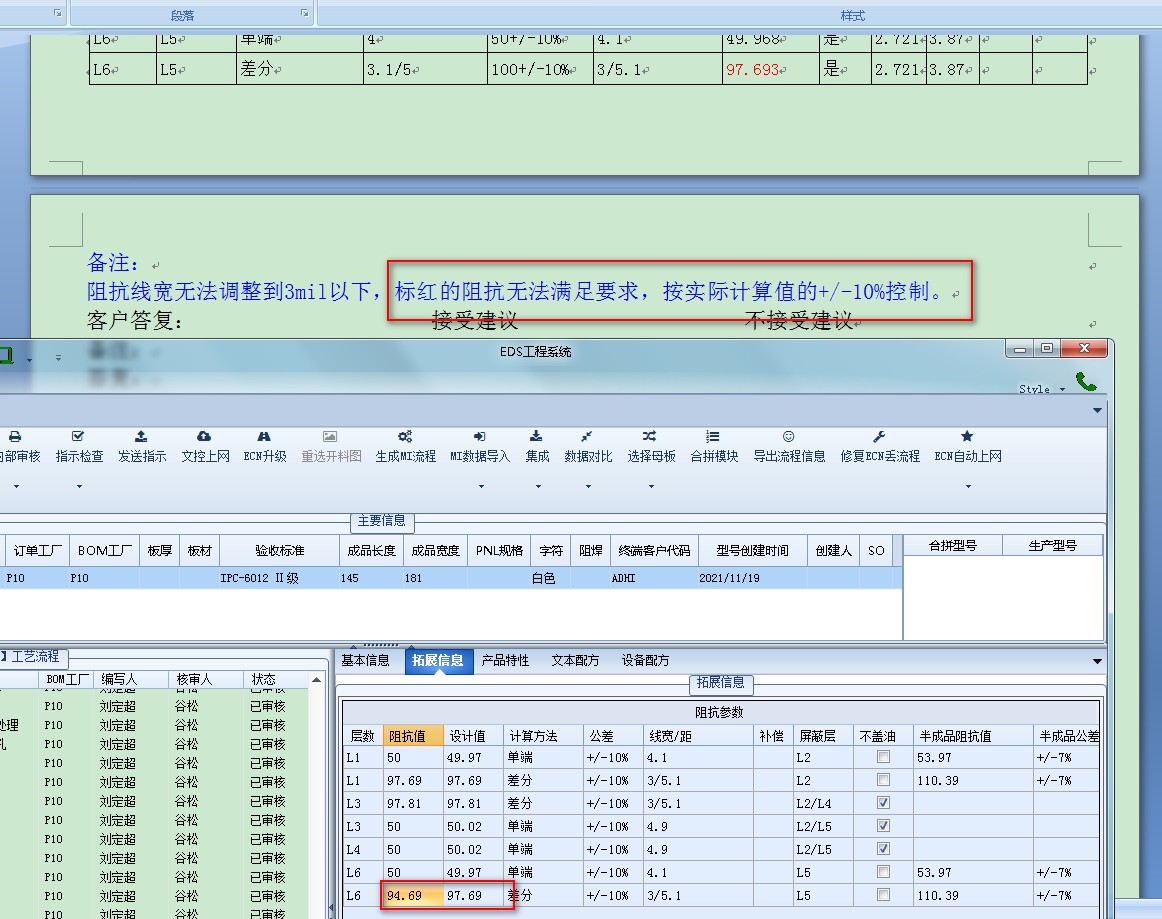This screenshot has width=1162, height=919.
Task: Click the 验收标准 column header
Action: coord(280,551)
